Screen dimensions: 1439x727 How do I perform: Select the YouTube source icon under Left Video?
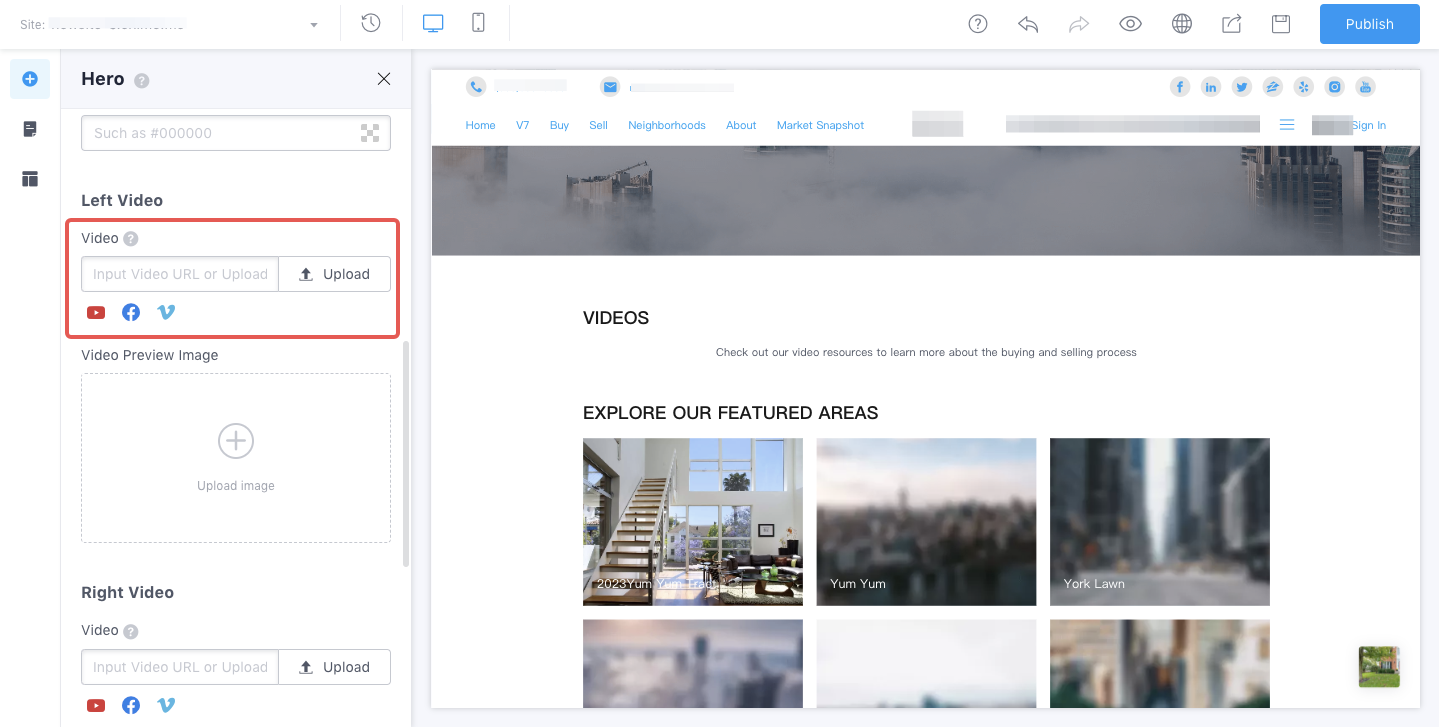(x=95, y=312)
